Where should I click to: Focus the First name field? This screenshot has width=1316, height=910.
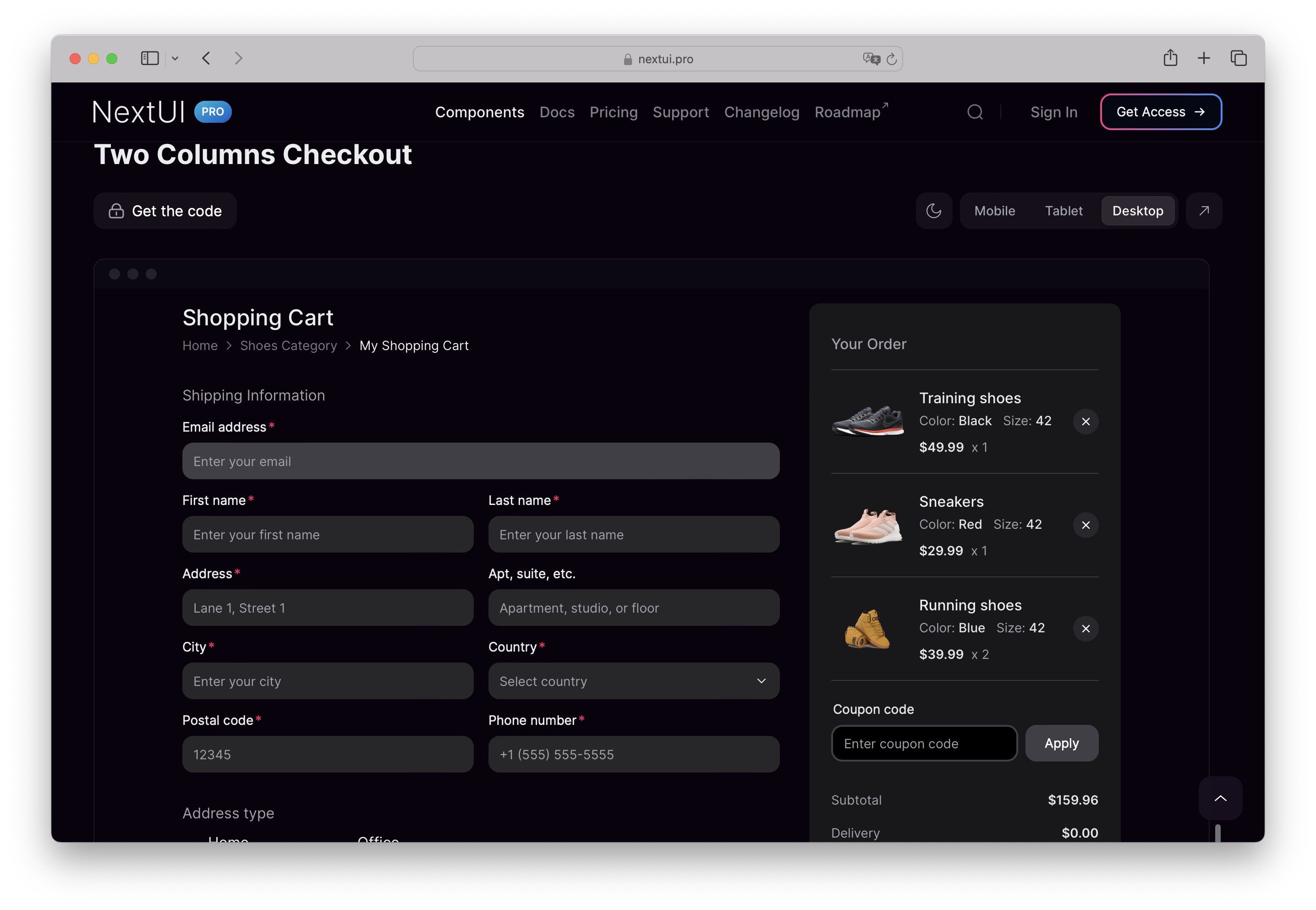328,535
